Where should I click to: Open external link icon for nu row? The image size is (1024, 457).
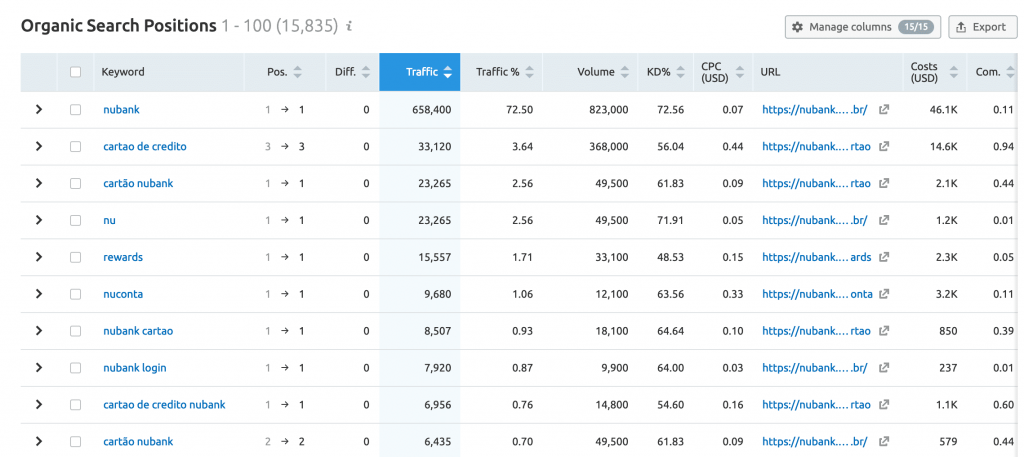(884, 221)
